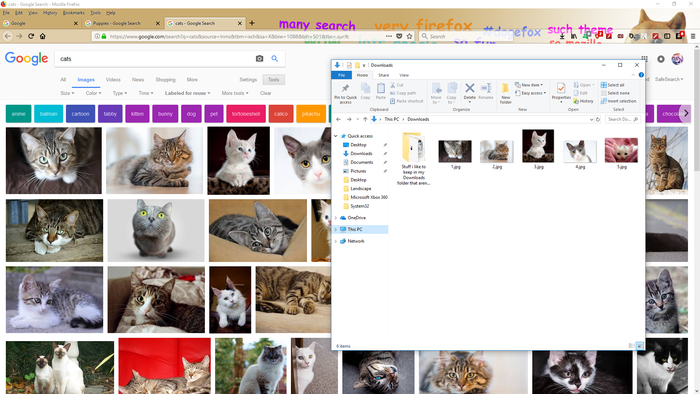Open the Time filter dropdown
The height and width of the screenshot is (394, 700).
pos(146,93)
